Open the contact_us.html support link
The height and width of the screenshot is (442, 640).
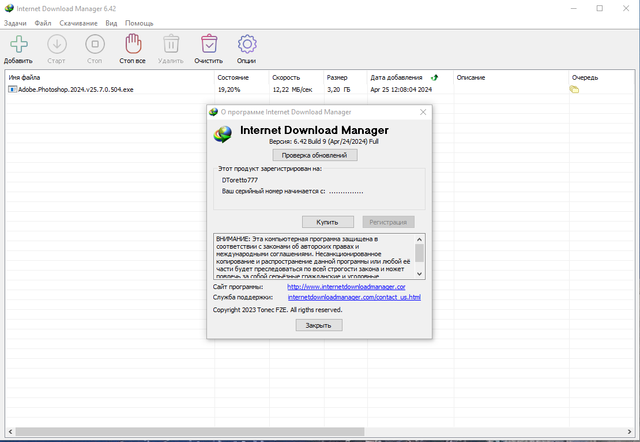(x=354, y=297)
